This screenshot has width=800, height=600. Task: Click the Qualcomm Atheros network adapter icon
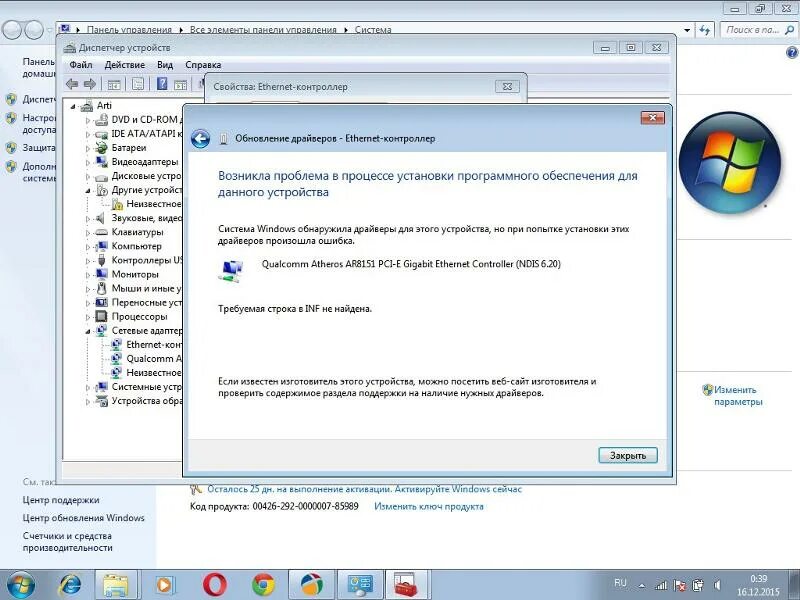pyautogui.click(x=232, y=270)
